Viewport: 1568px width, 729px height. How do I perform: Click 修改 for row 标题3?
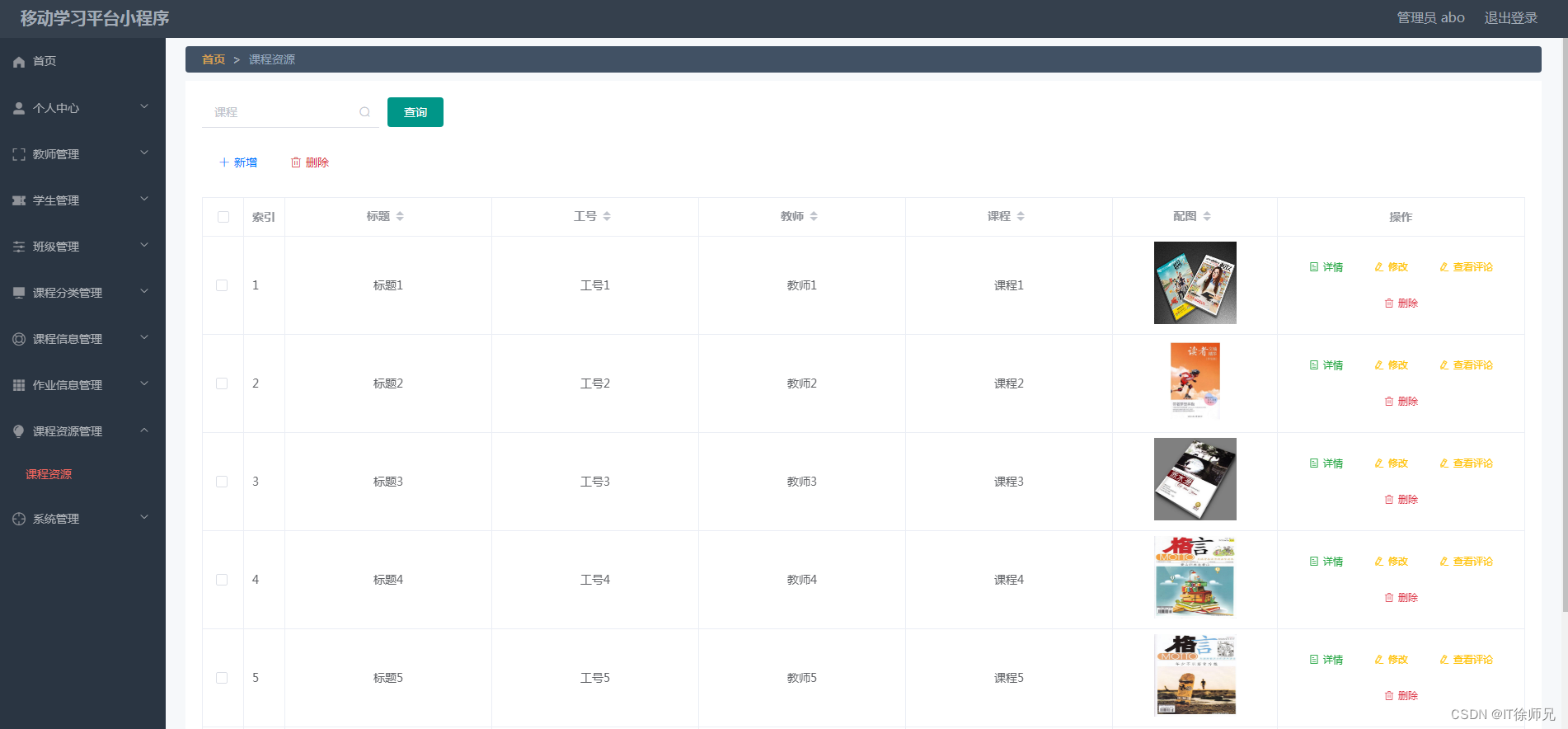click(1392, 463)
